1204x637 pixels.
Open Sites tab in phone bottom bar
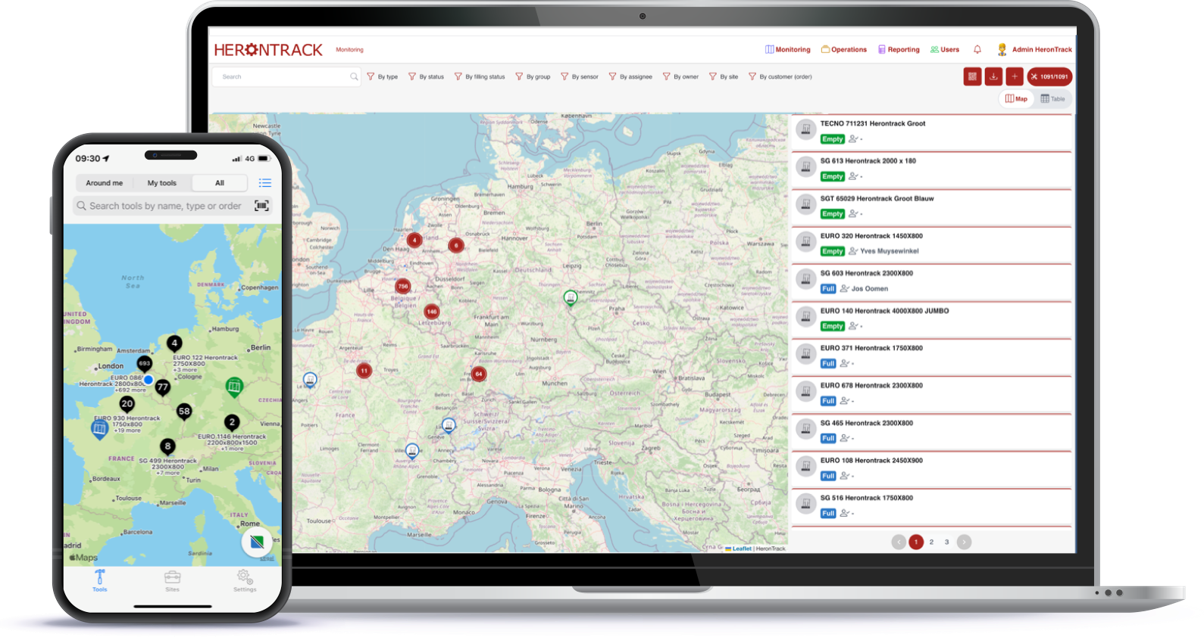click(172, 581)
